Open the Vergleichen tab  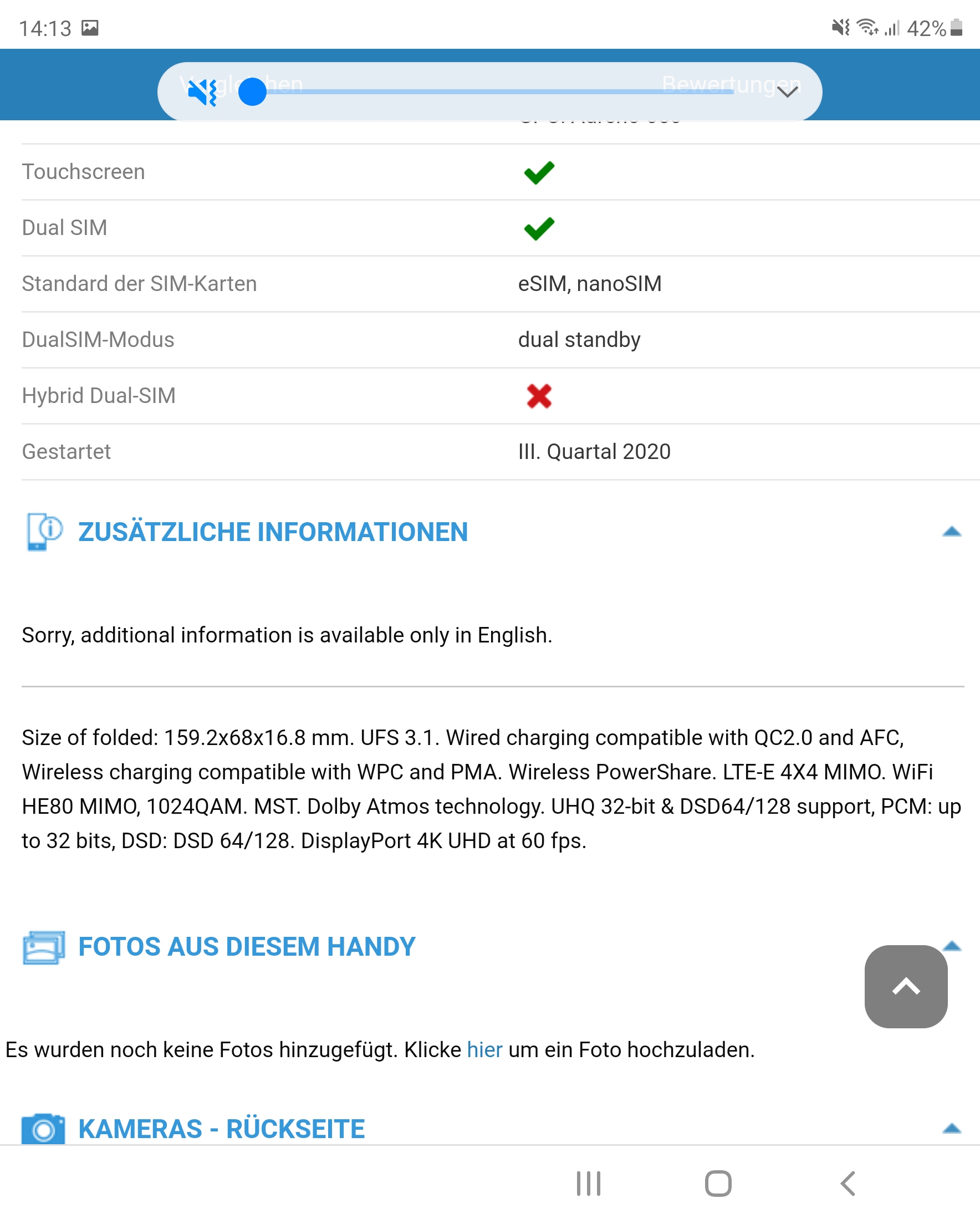(241, 84)
